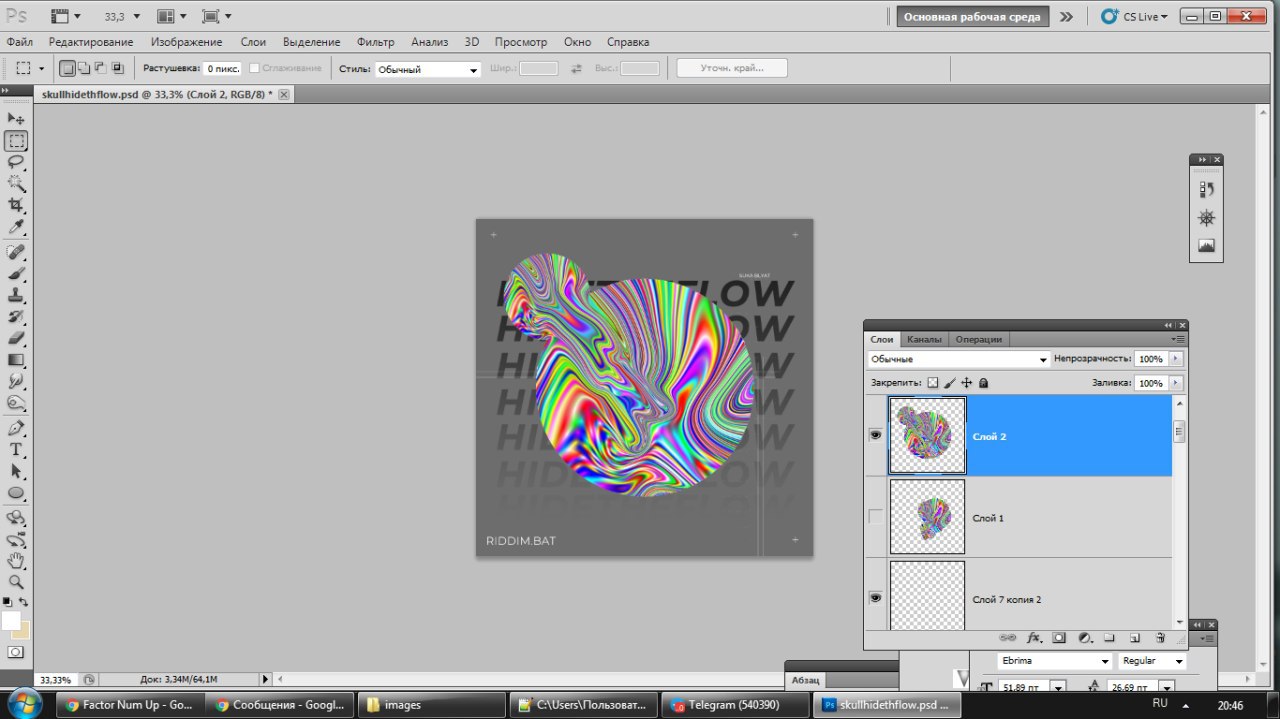Image resolution: width=1280 pixels, height=719 pixels.
Task: Open the tool preset picker arrow
Action: coord(41,68)
